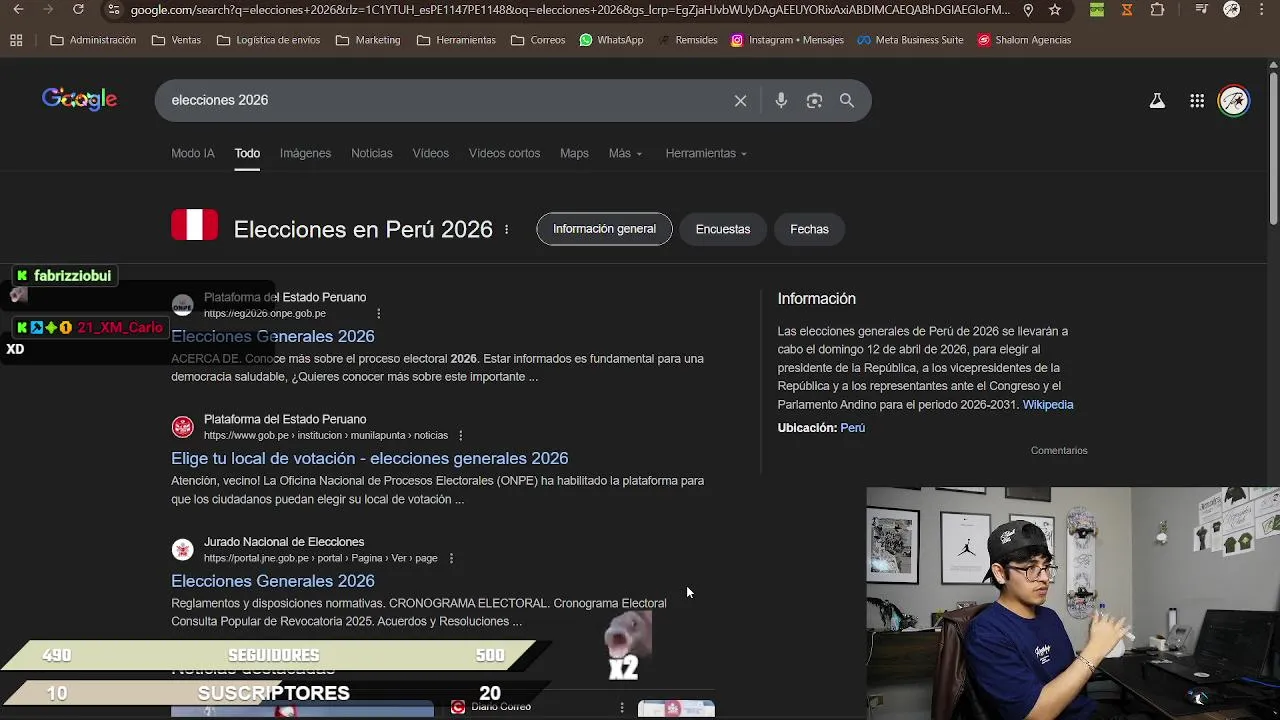Image resolution: width=1280 pixels, height=720 pixels.
Task: Open the Ventas bookmark folder
Action: coord(176,40)
